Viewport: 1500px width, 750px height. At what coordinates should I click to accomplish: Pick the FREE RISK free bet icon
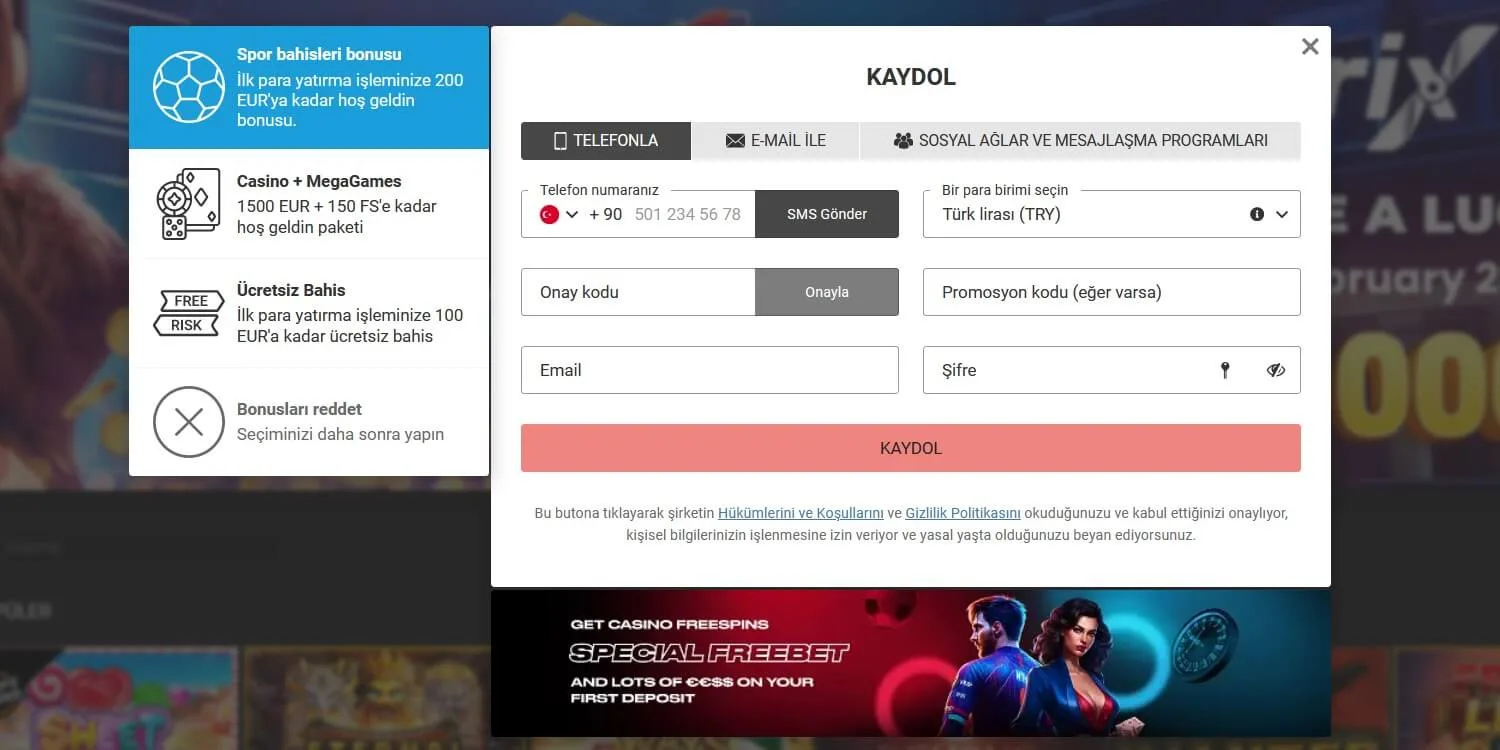coord(189,313)
